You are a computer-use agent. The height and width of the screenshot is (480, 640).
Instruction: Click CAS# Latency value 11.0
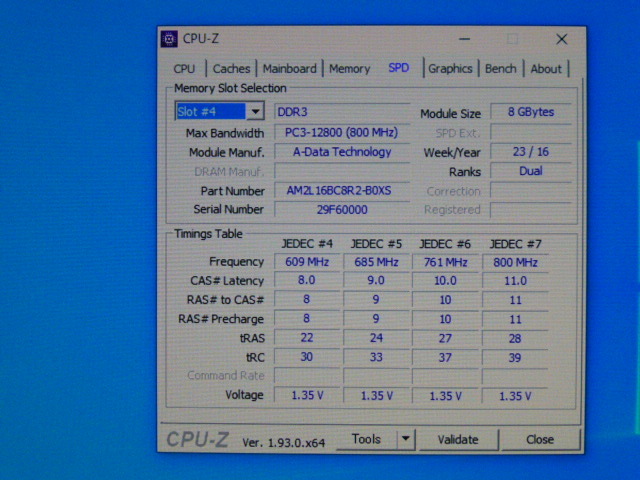(x=516, y=281)
